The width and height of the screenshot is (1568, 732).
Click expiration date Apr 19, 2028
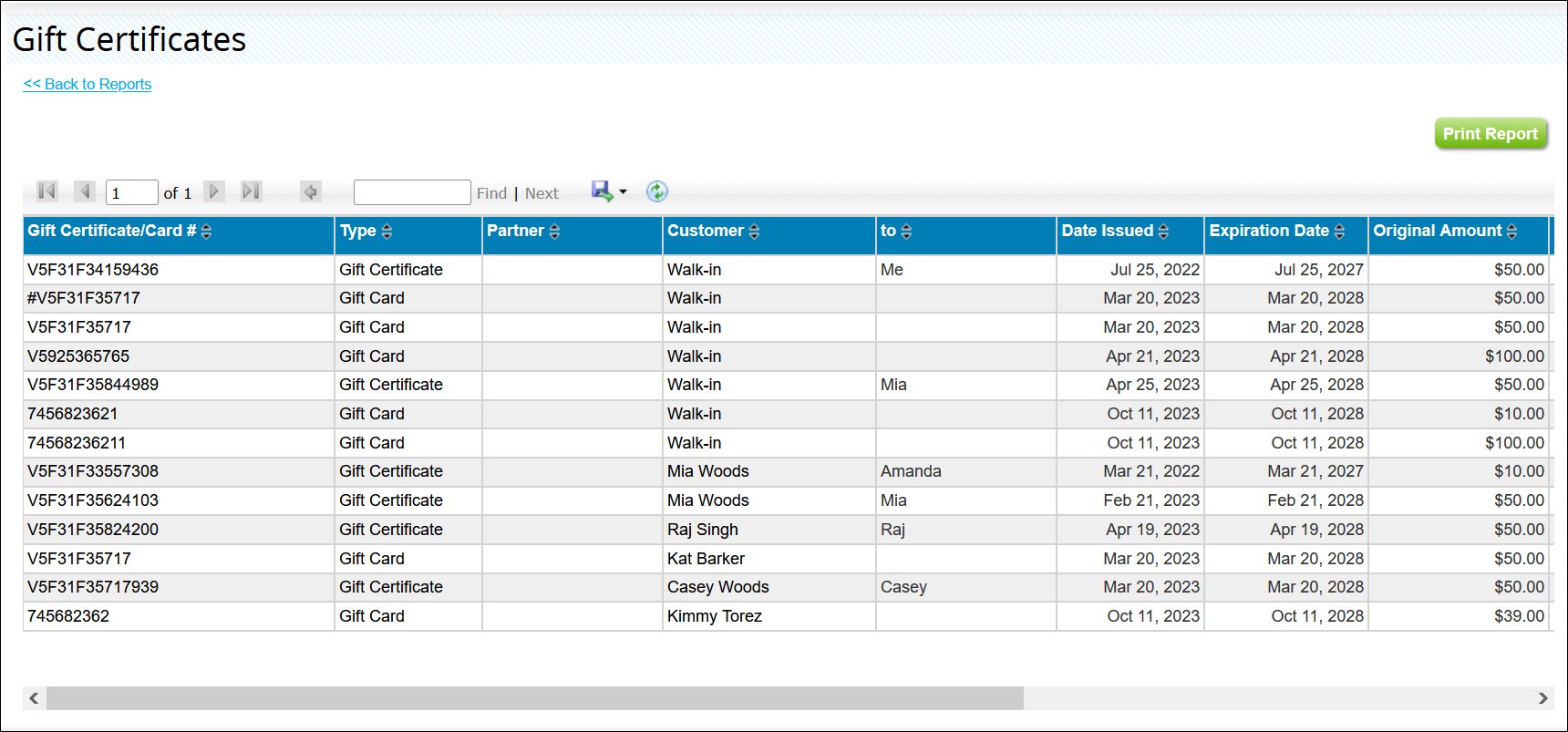(x=1317, y=530)
